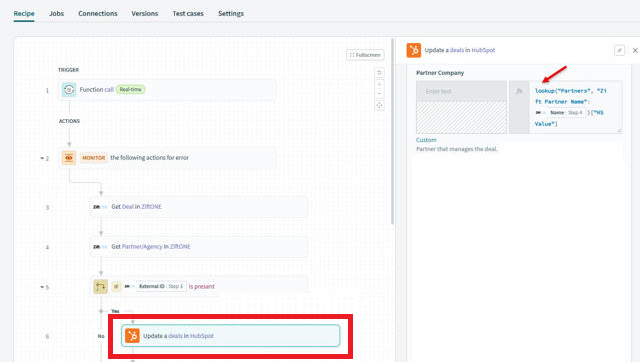This screenshot has height=362, width=640.
Task: Open the Connections tab
Action: tap(98, 13)
